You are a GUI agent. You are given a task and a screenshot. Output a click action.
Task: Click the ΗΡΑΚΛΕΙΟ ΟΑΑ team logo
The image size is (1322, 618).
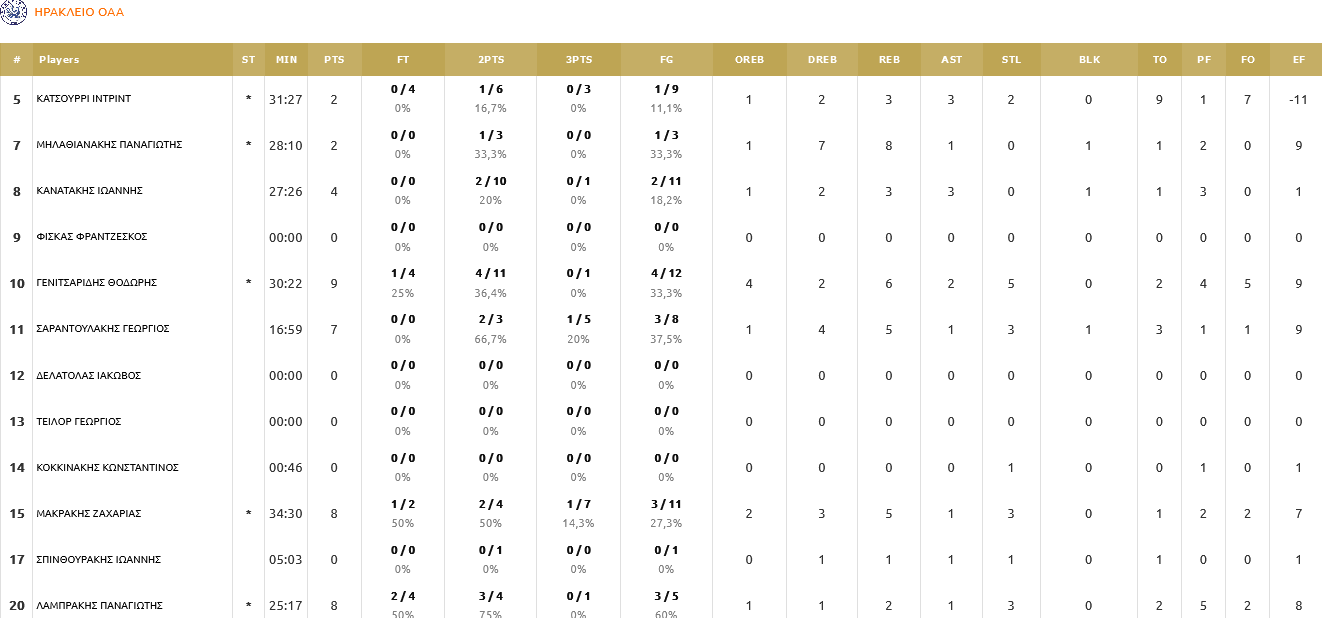[x=13, y=13]
